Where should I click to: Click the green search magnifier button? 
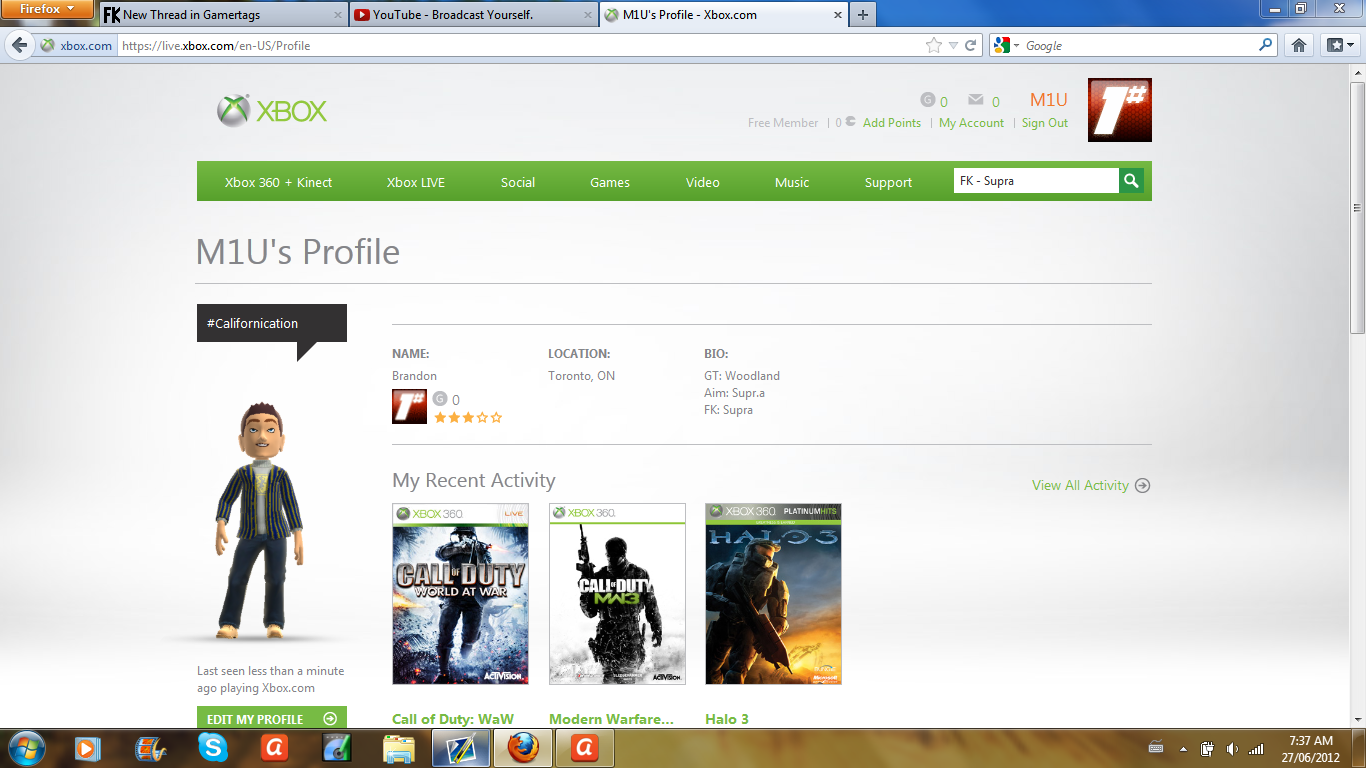point(1131,181)
